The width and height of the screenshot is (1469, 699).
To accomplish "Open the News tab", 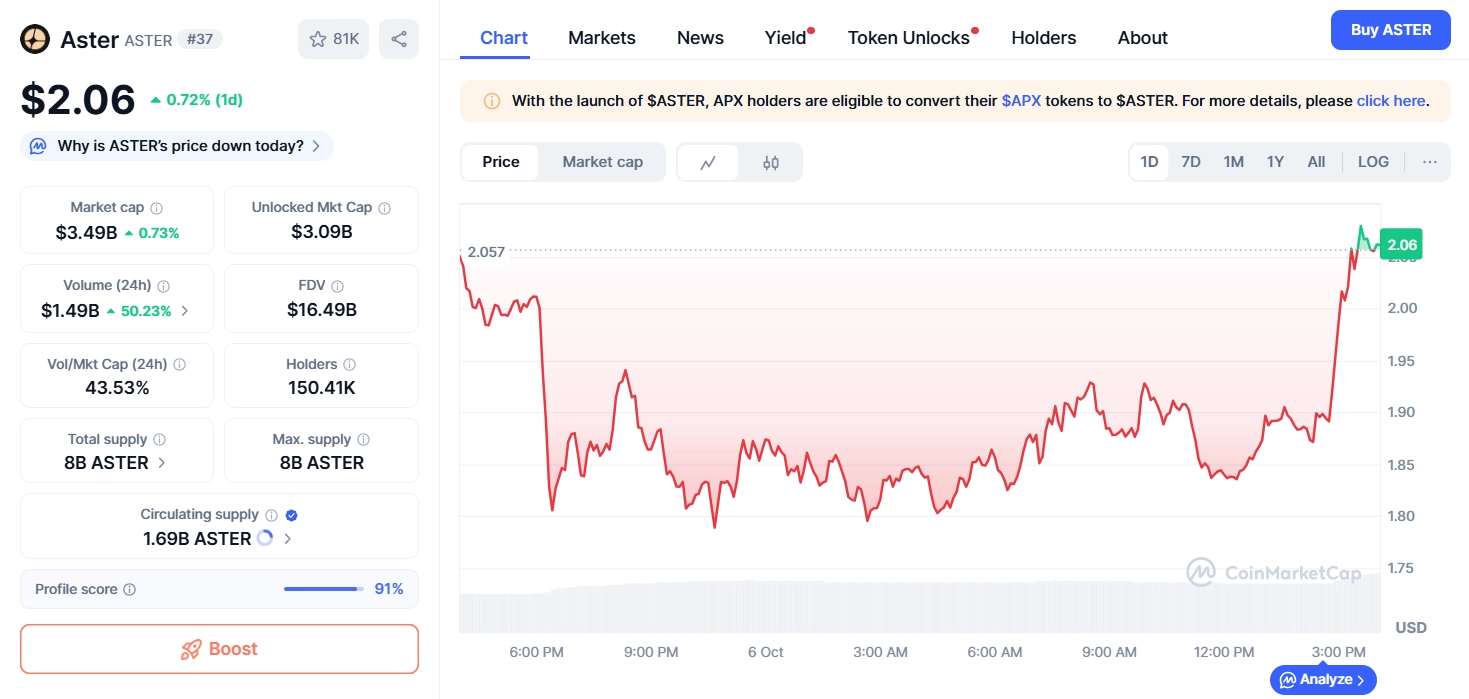I will click(699, 37).
